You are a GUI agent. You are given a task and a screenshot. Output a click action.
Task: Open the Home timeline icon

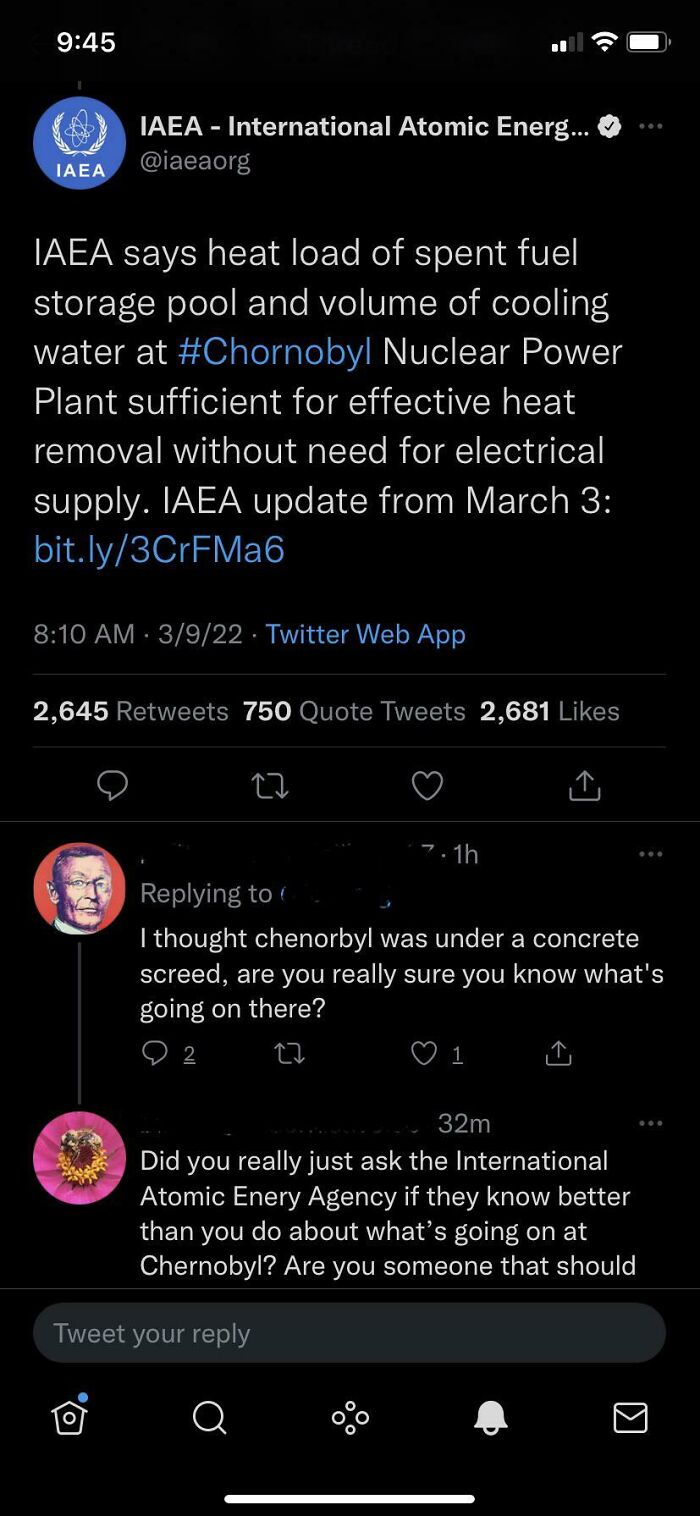pos(70,1417)
